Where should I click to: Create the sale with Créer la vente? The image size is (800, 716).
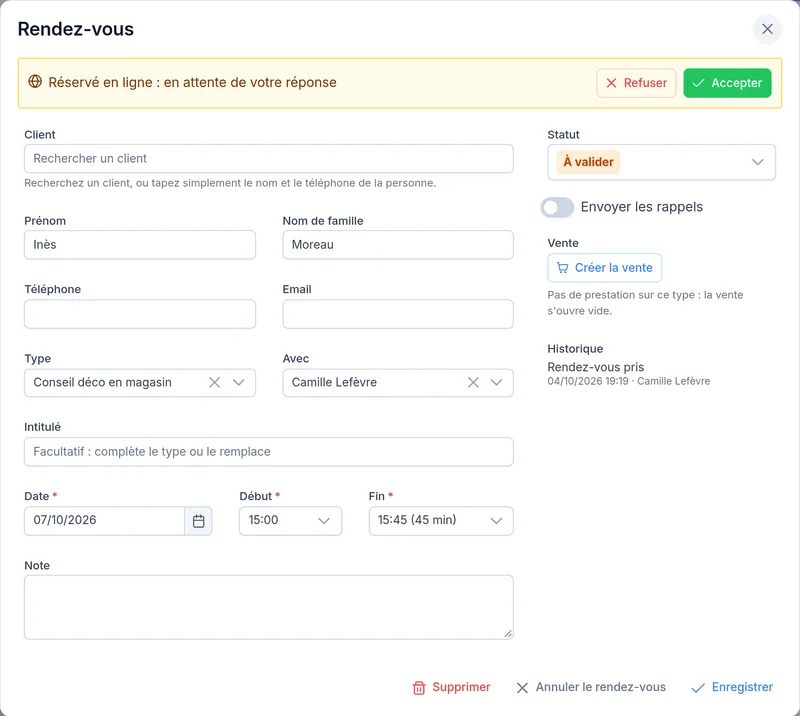[605, 268]
